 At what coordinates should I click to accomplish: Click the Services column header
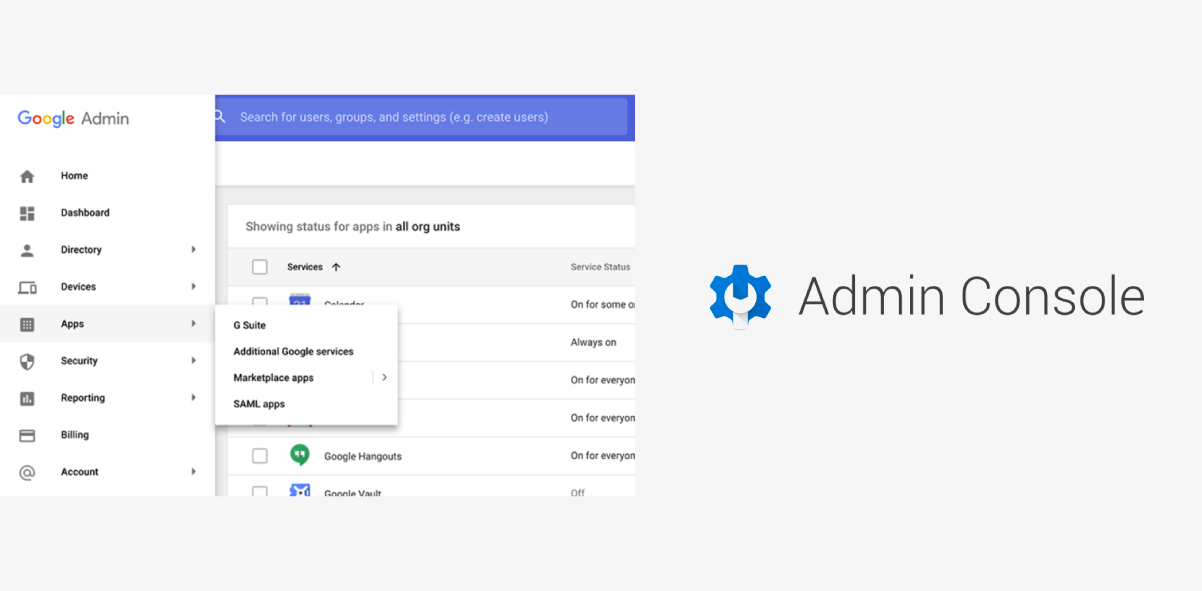pyautogui.click(x=305, y=267)
